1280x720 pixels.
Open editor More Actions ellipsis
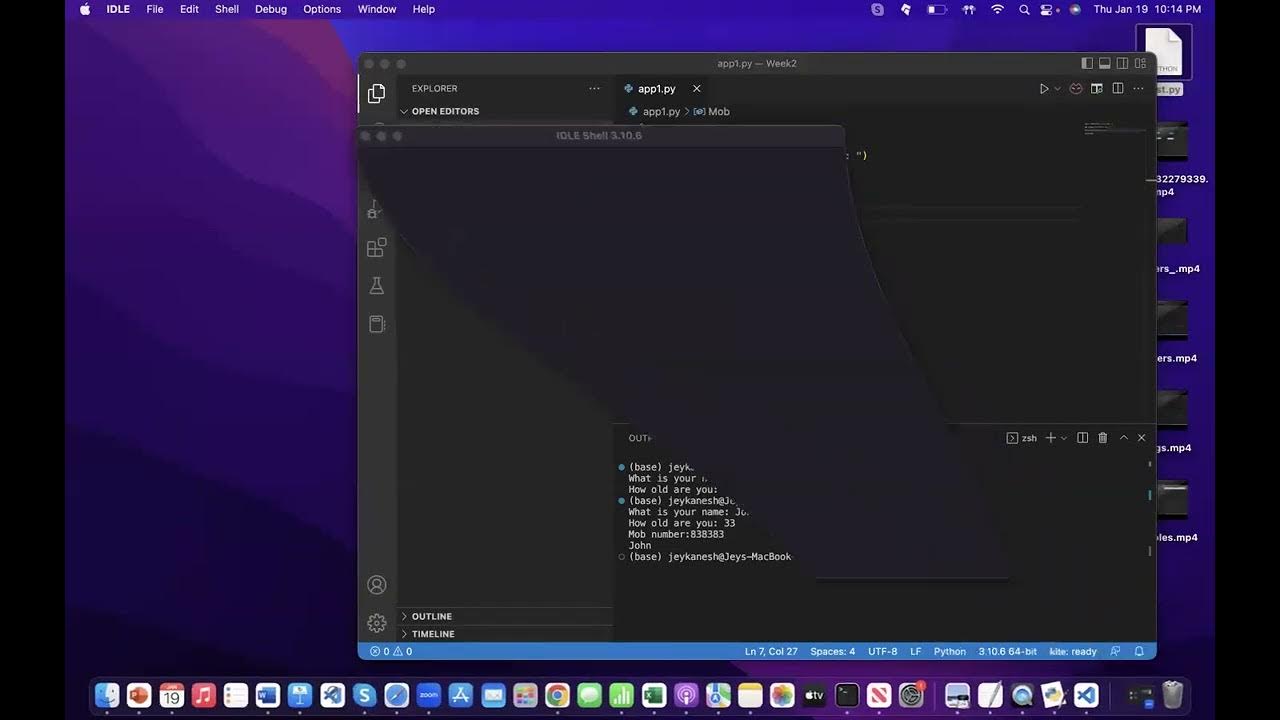[1139, 89]
